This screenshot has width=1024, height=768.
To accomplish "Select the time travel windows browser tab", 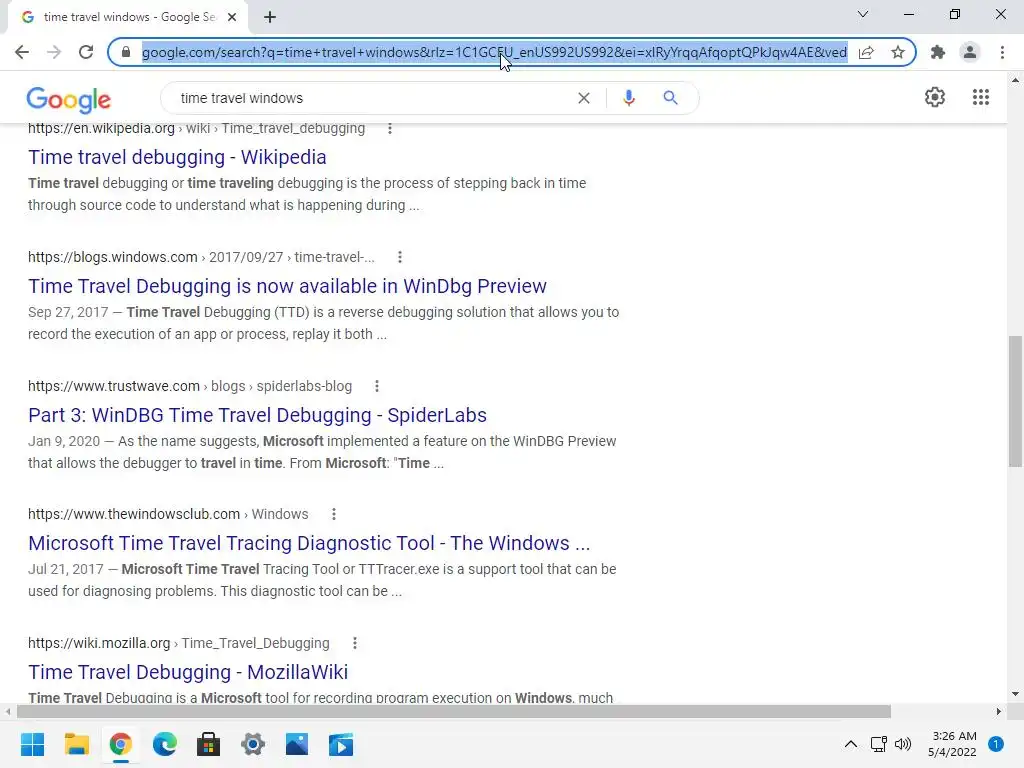I will 128,18.
